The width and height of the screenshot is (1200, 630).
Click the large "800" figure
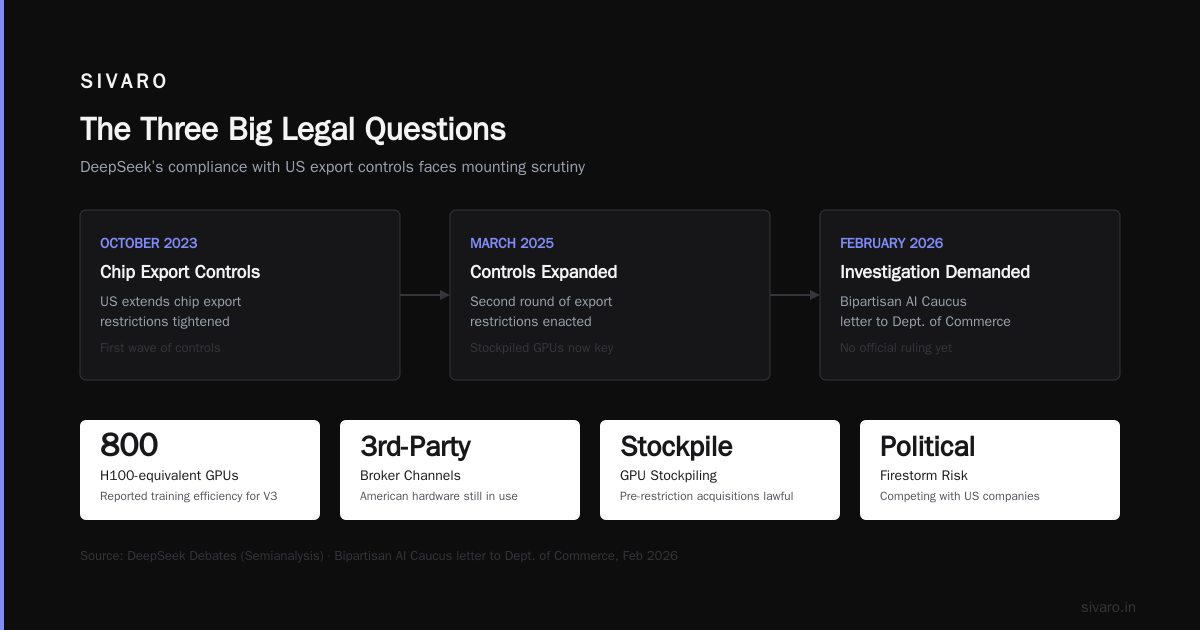click(x=129, y=446)
